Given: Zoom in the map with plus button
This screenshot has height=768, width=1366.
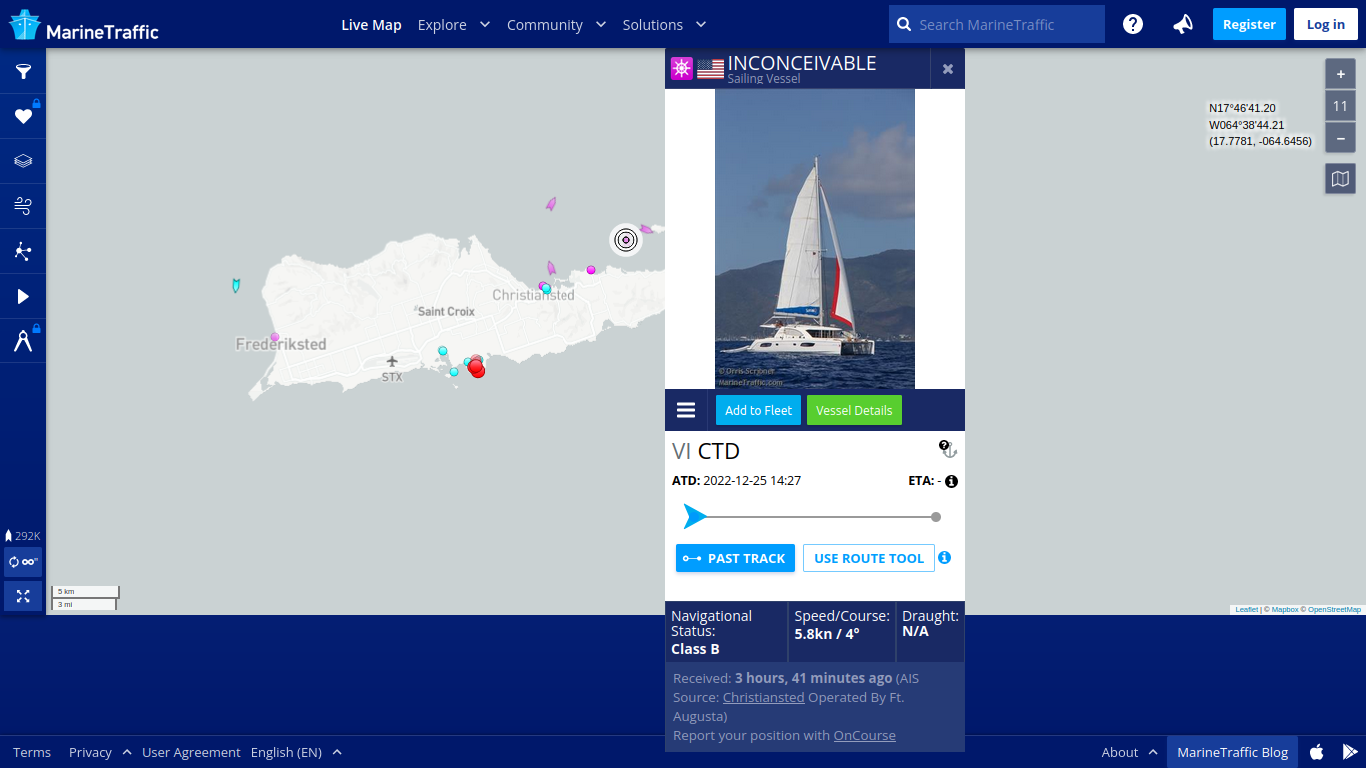Looking at the screenshot, I should click(1340, 74).
